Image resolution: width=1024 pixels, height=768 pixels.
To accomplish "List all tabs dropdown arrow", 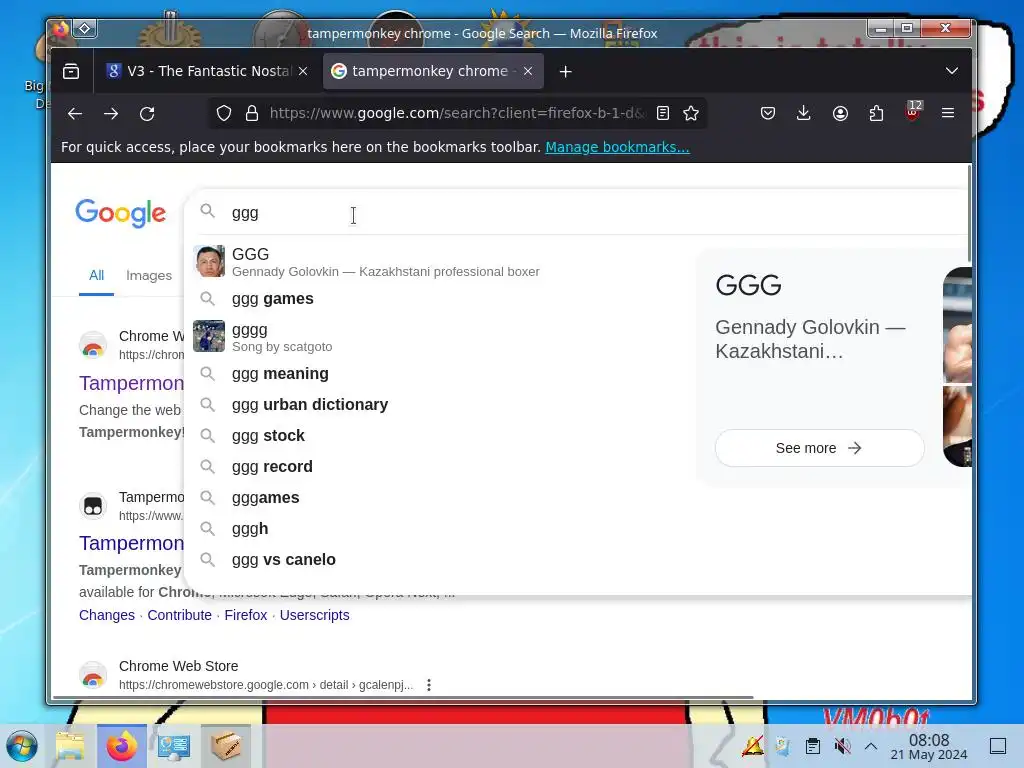I will click(952, 71).
